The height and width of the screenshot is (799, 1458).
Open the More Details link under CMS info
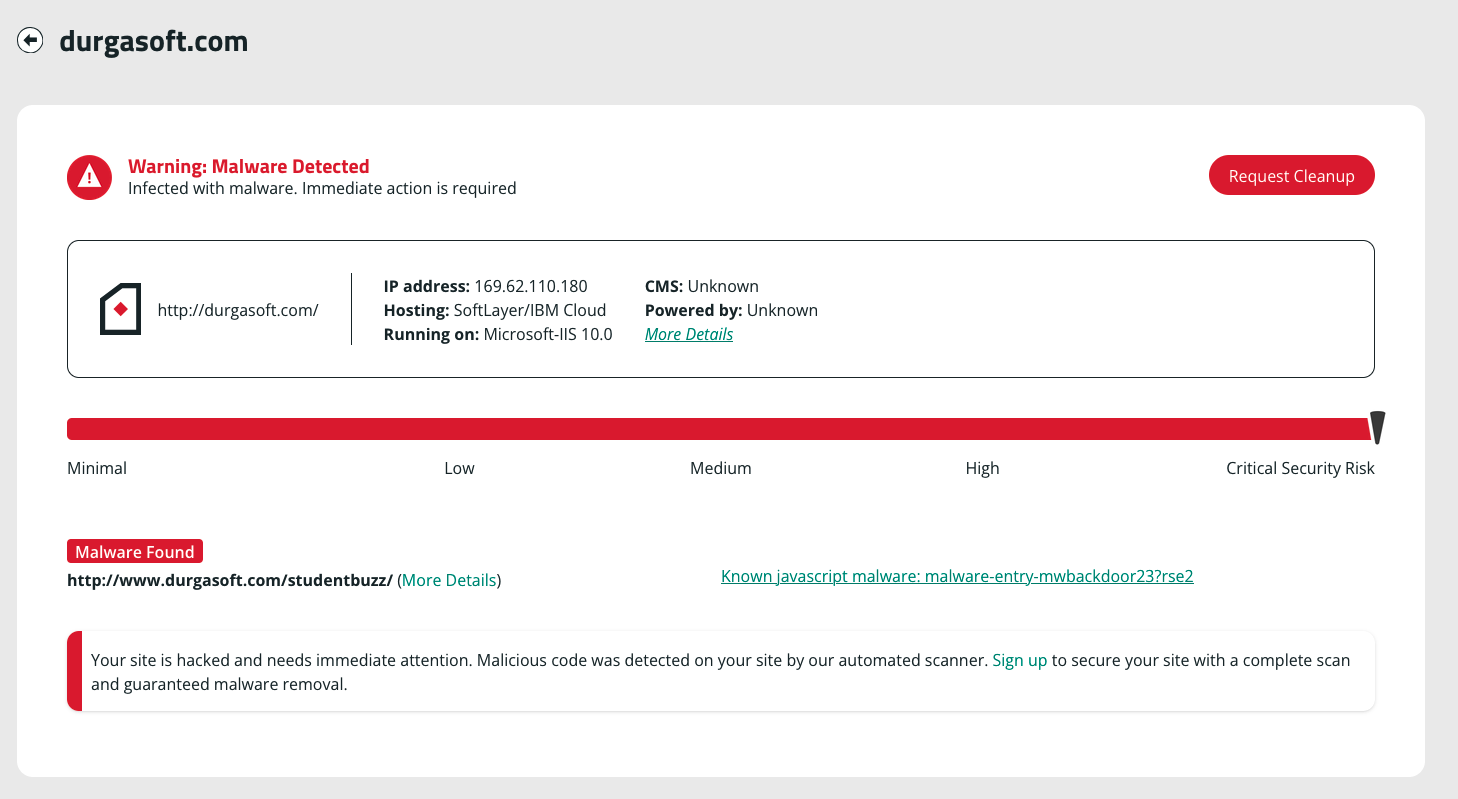tap(689, 334)
